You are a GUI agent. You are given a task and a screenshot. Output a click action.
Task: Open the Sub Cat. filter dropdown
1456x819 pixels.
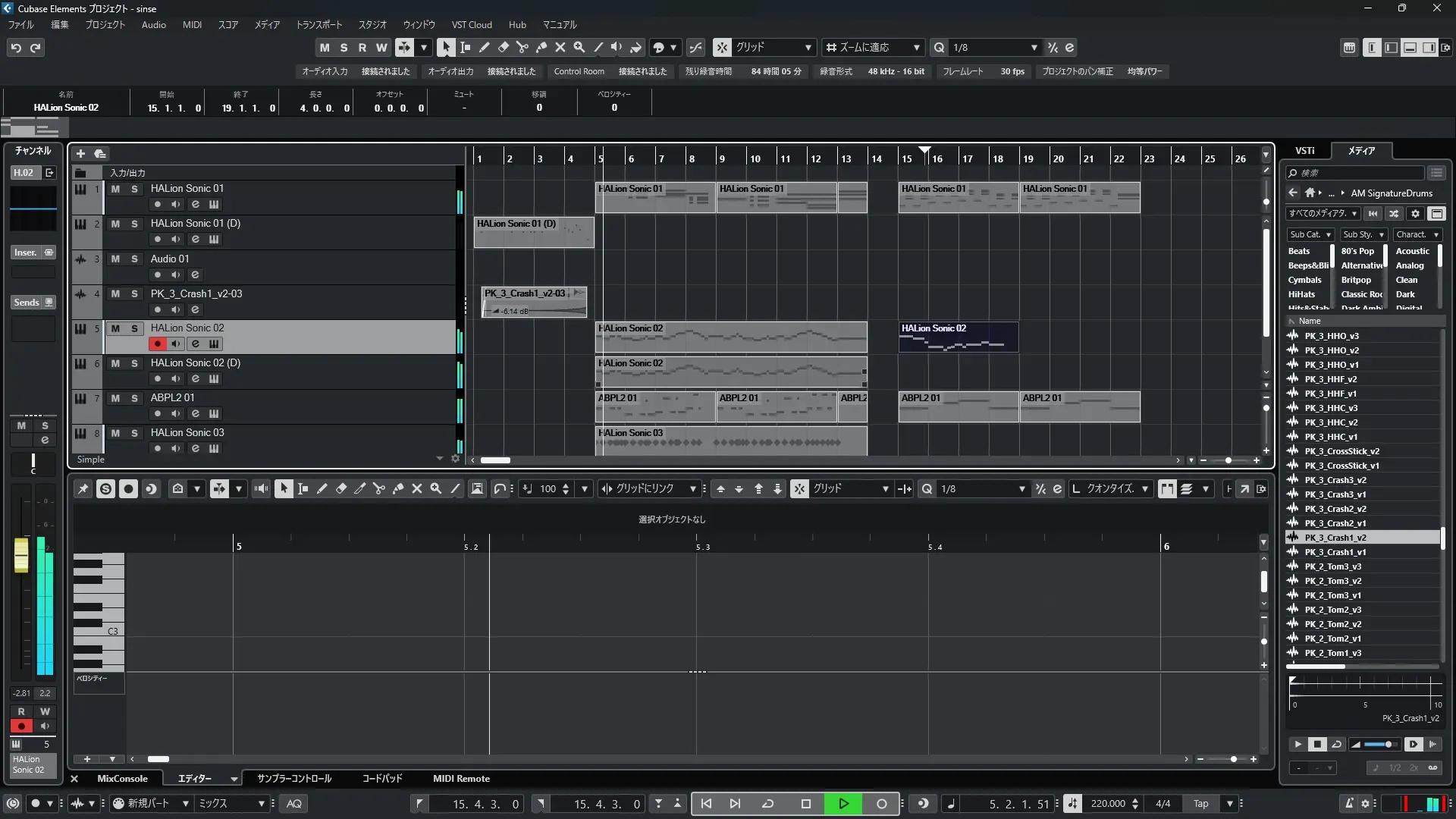coord(1310,235)
